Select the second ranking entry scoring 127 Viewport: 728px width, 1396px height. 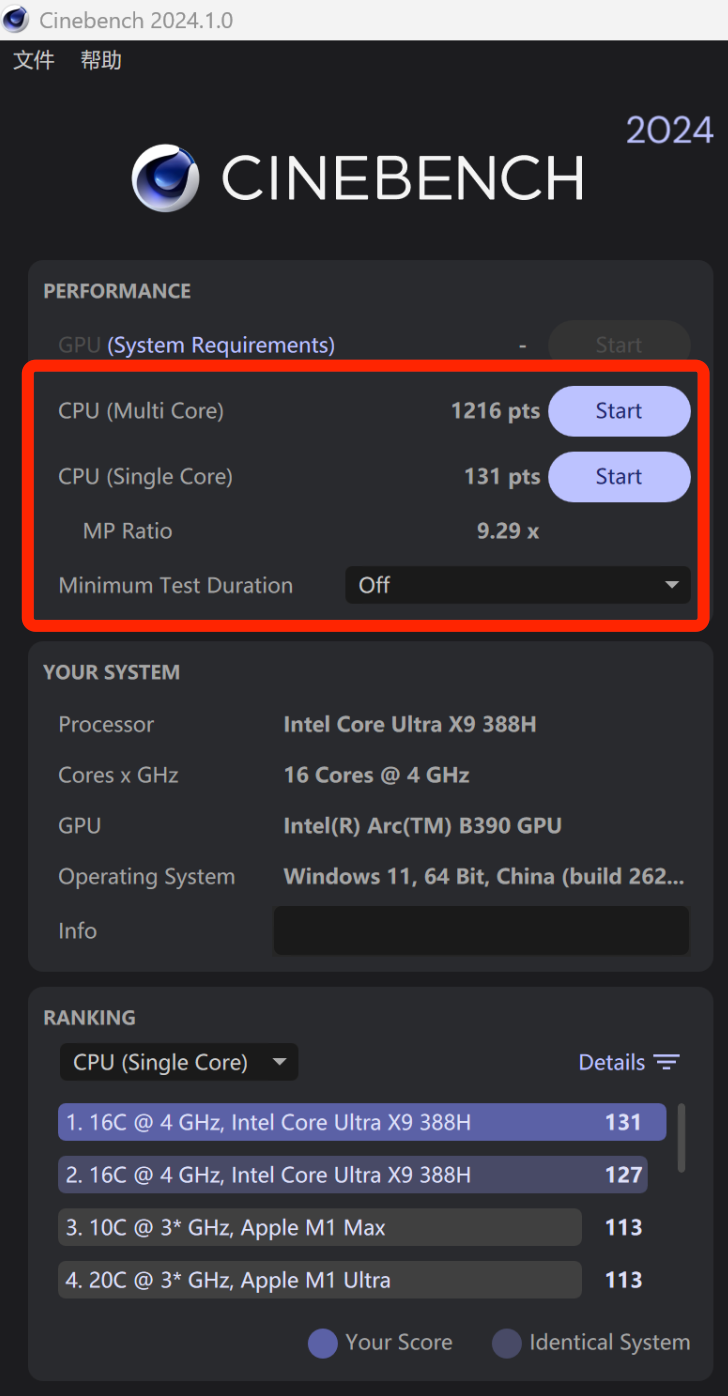tap(352, 1175)
